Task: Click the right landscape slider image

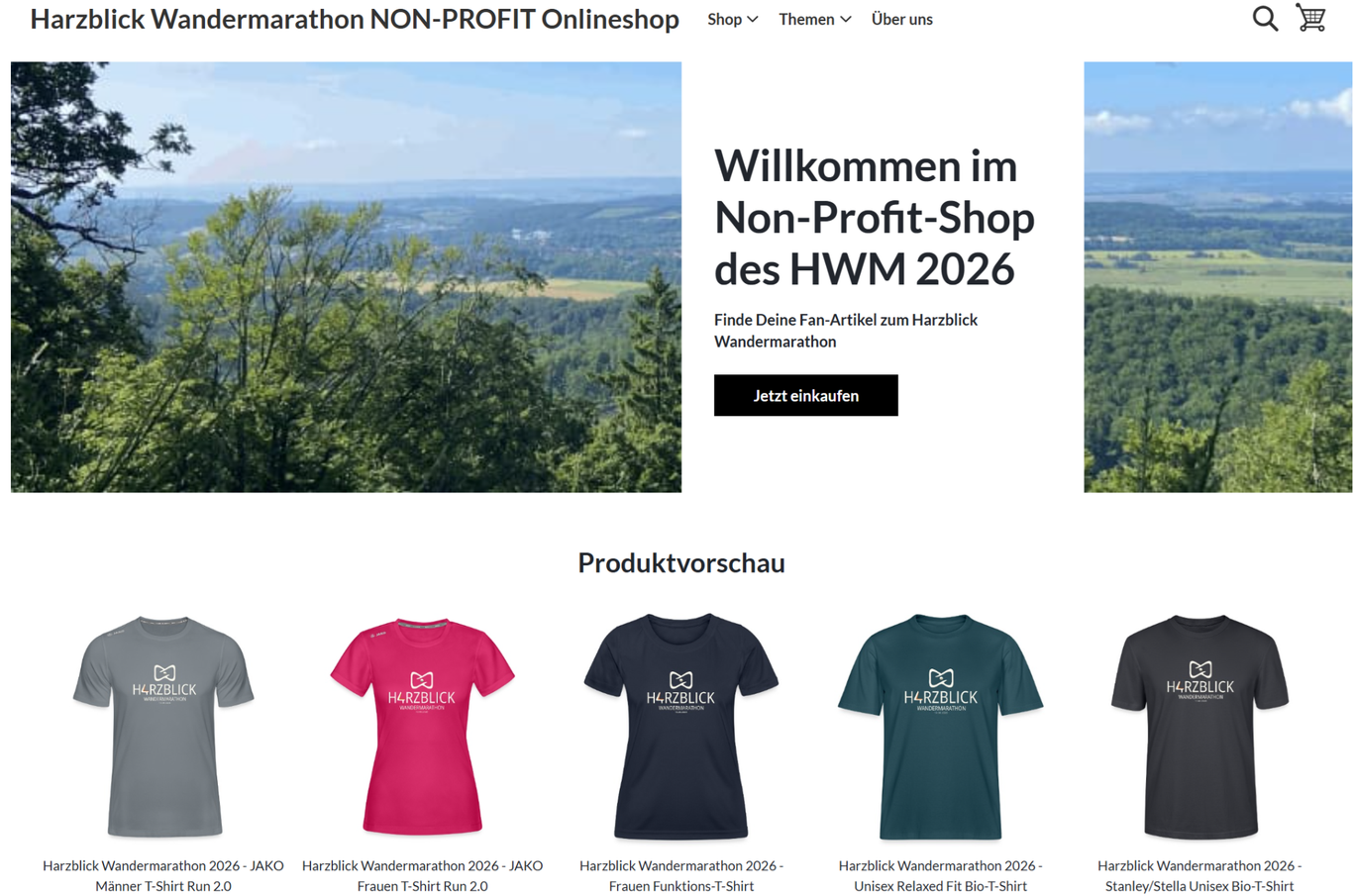Action: [1217, 277]
